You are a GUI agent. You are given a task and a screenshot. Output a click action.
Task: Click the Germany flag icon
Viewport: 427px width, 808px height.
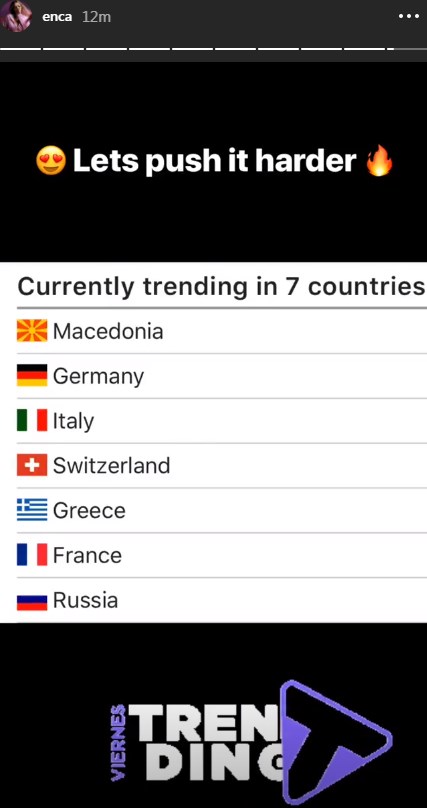tap(32, 376)
